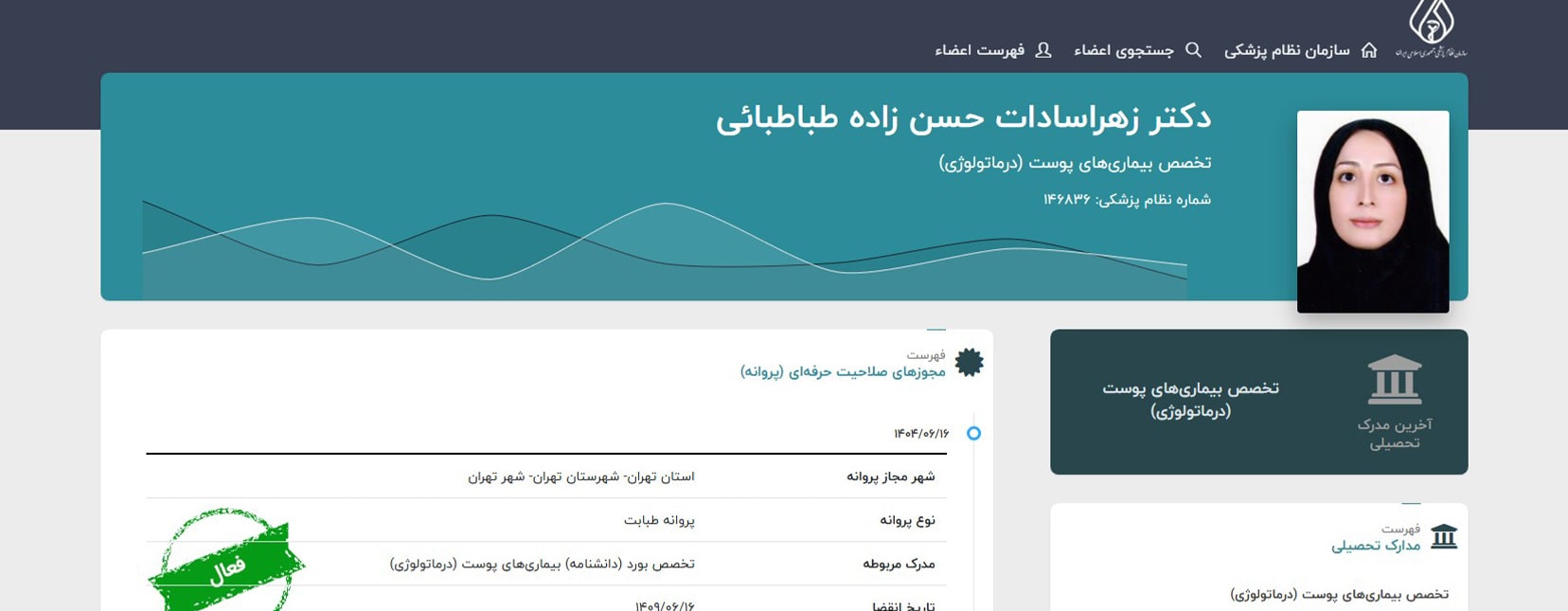The height and width of the screenshot is (611, 1568).
Task: Click the magnifier search icon in the navigation
Action: tap(1193, 50)
